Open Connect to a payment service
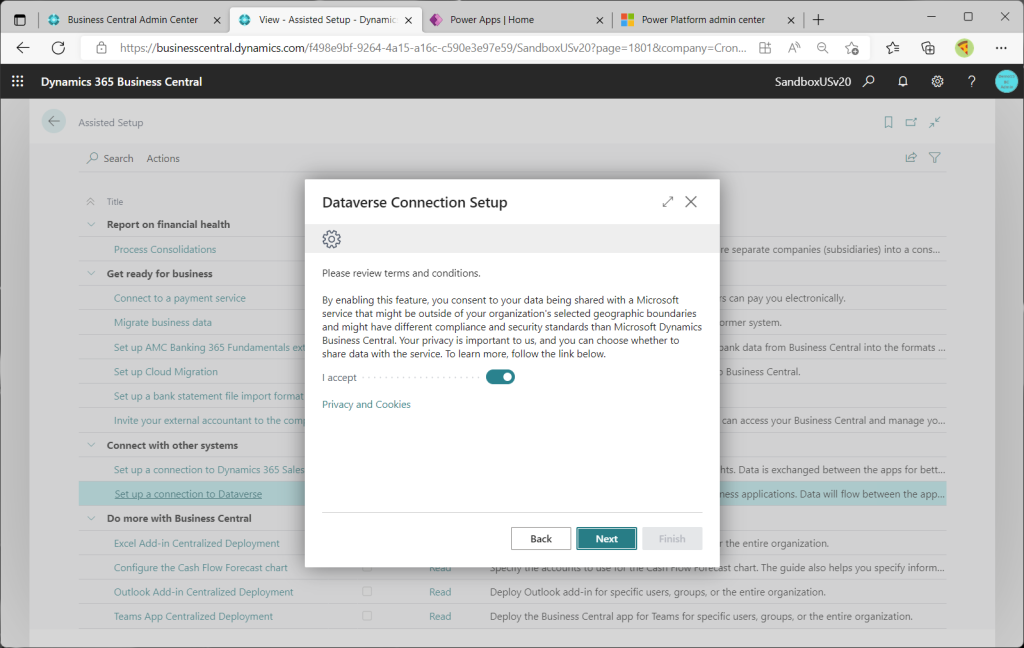The height and width of the screenshot is (648, 1024). (x=180, y=298)
